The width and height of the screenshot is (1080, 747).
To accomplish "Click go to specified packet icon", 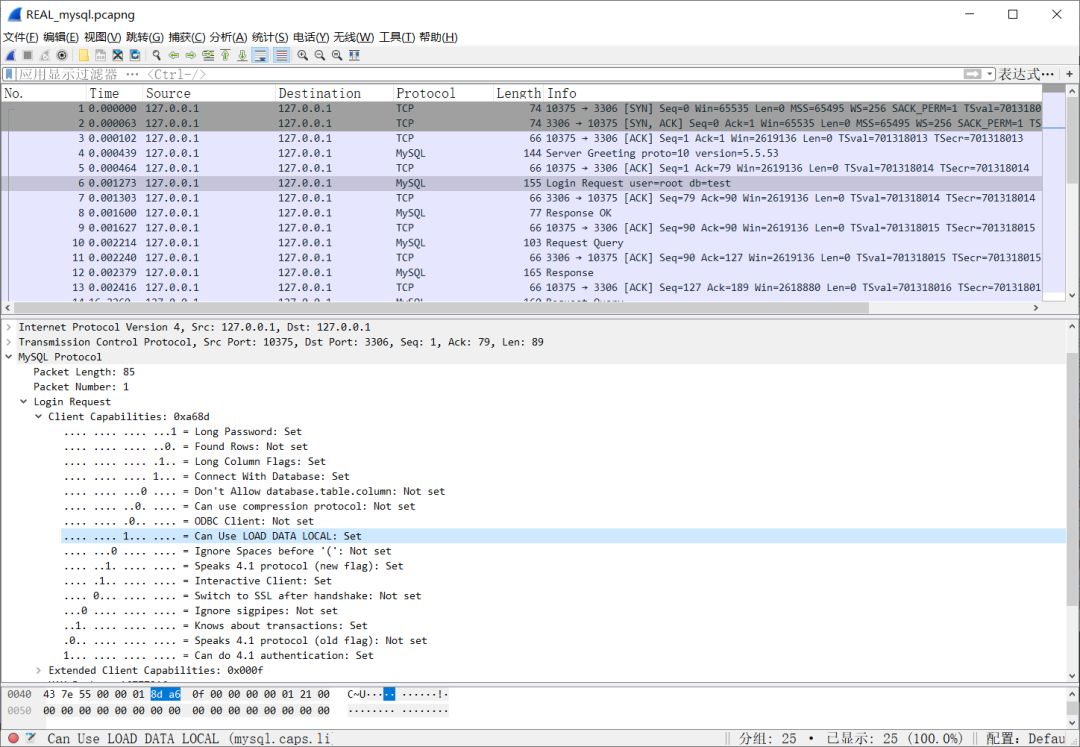I will [208, 56].
